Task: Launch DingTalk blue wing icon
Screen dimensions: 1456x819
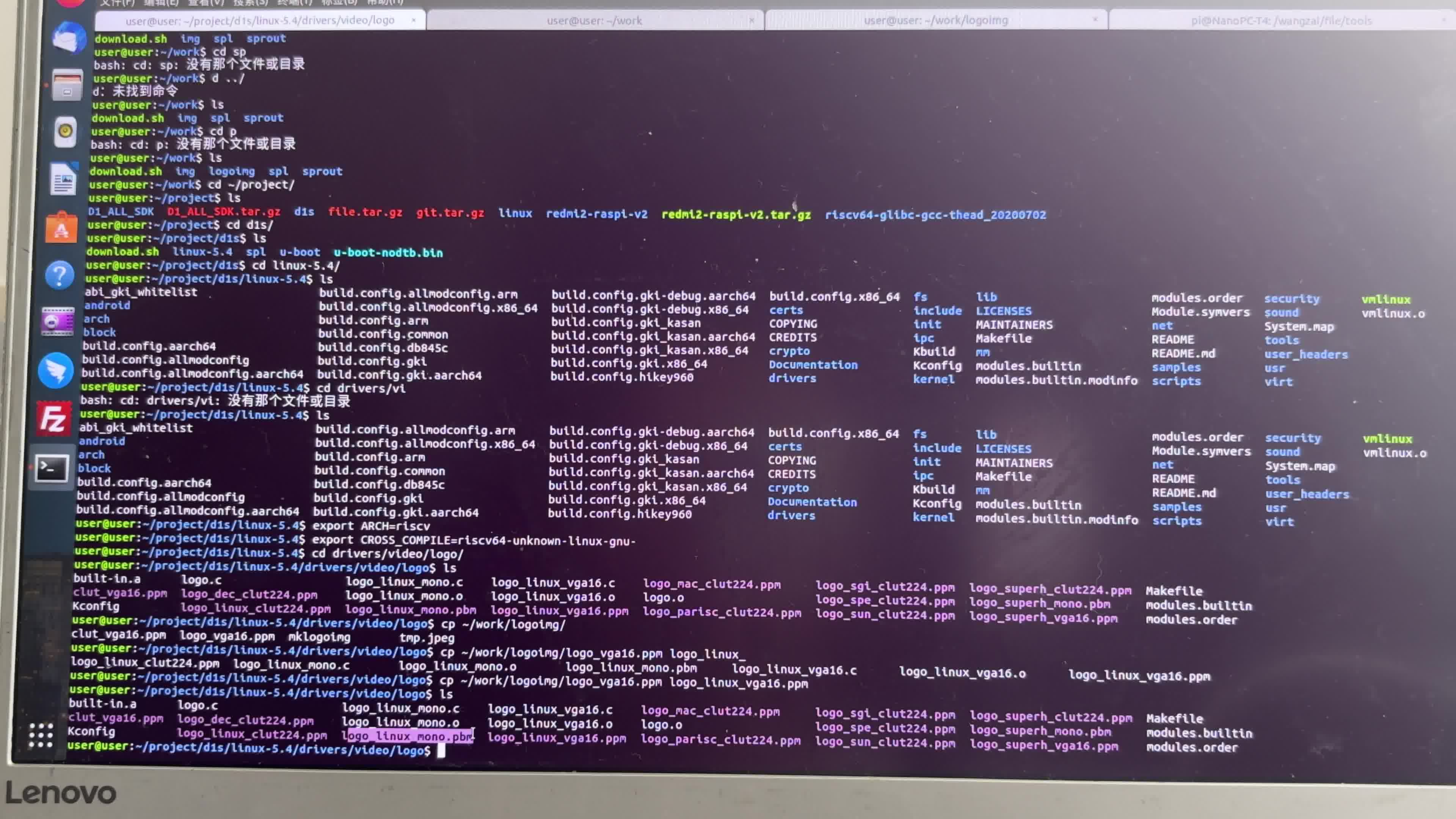Action: pos(55,370)
